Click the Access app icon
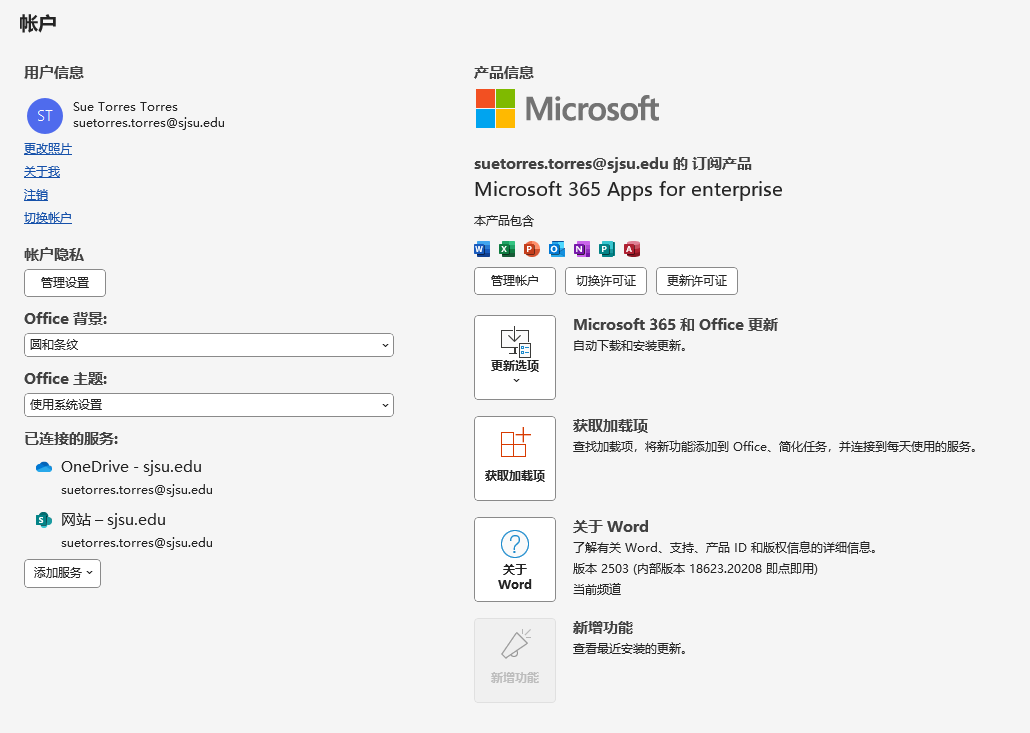Screen dimensions: 1030x733 tap(632, 249)
